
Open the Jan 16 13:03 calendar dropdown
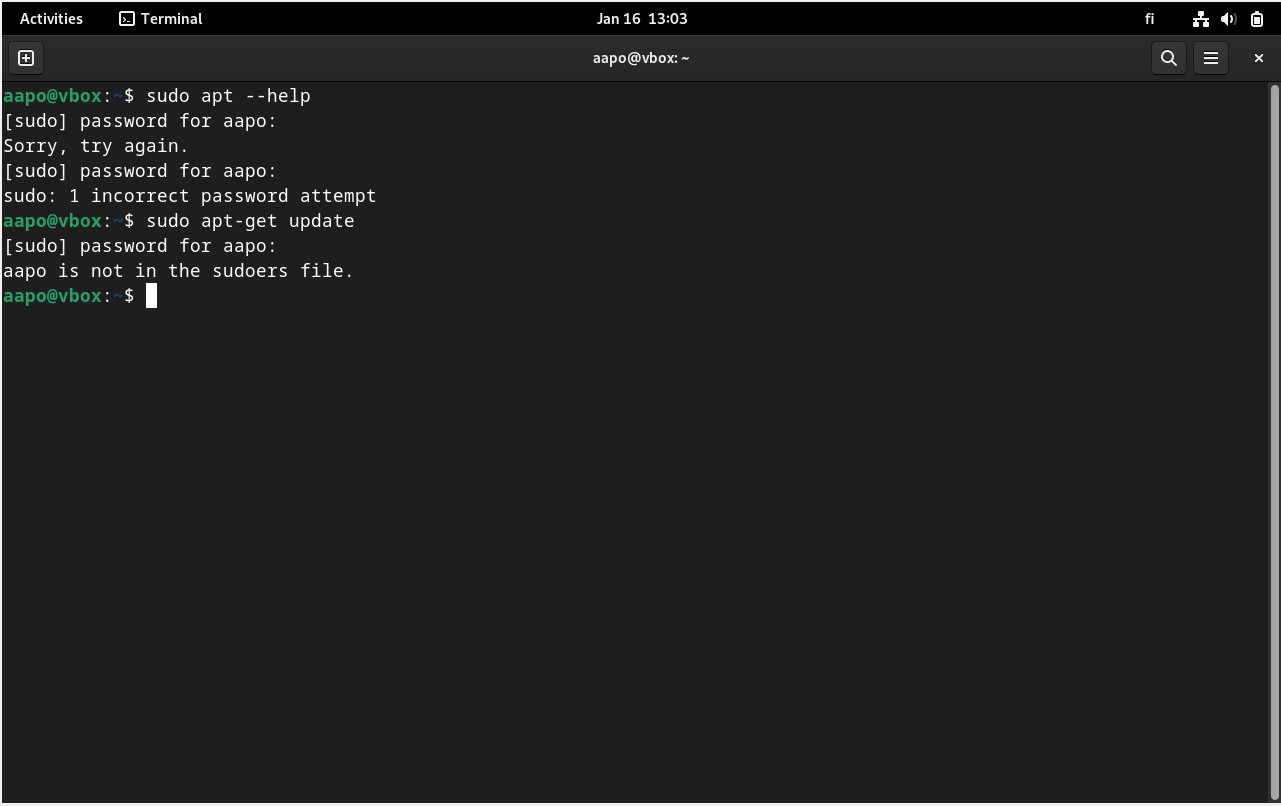click(642, 19)
